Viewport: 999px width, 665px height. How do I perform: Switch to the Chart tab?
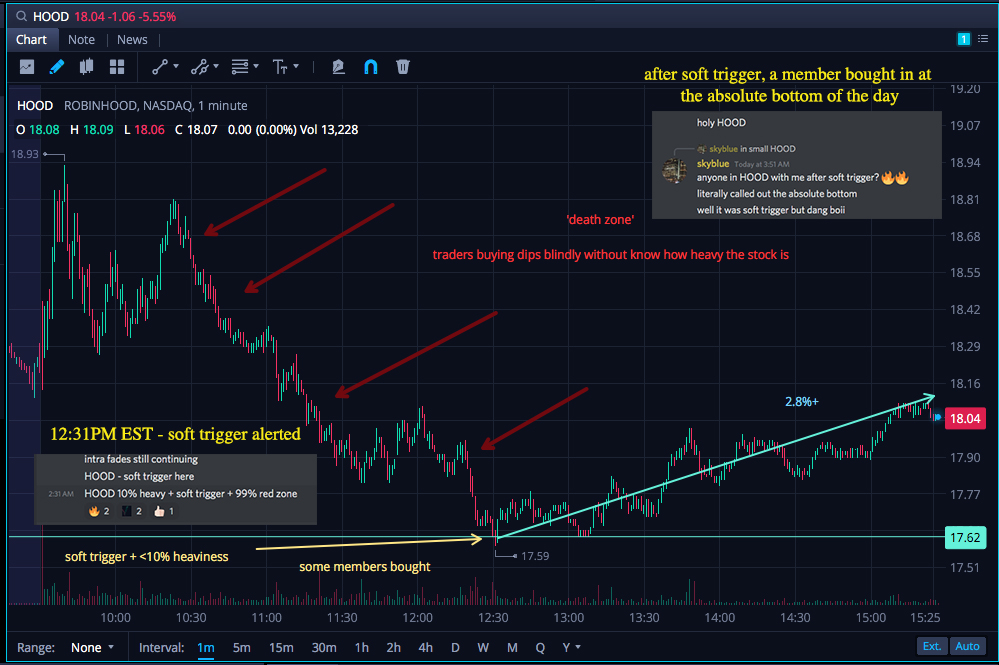point(31,39)
